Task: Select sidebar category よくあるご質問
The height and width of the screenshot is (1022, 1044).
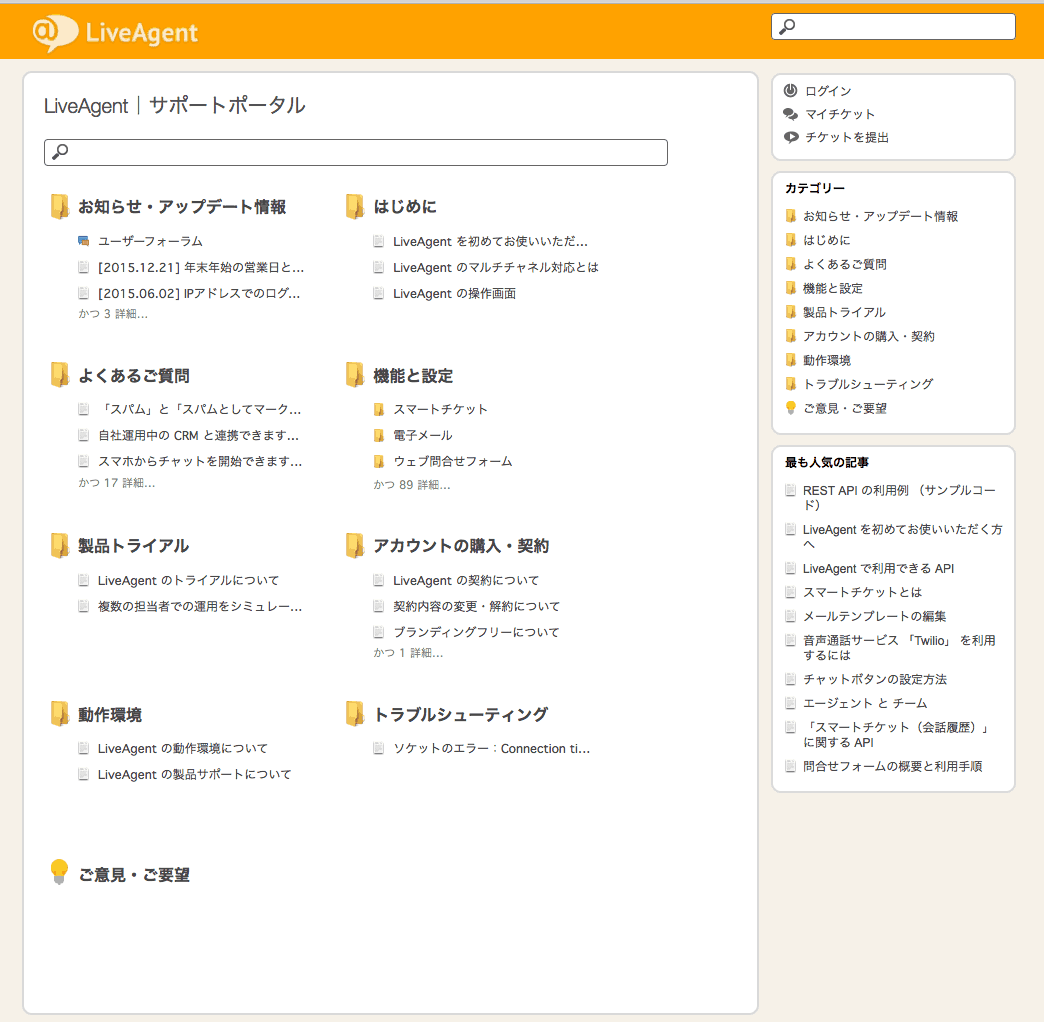Action: (844, 264)
